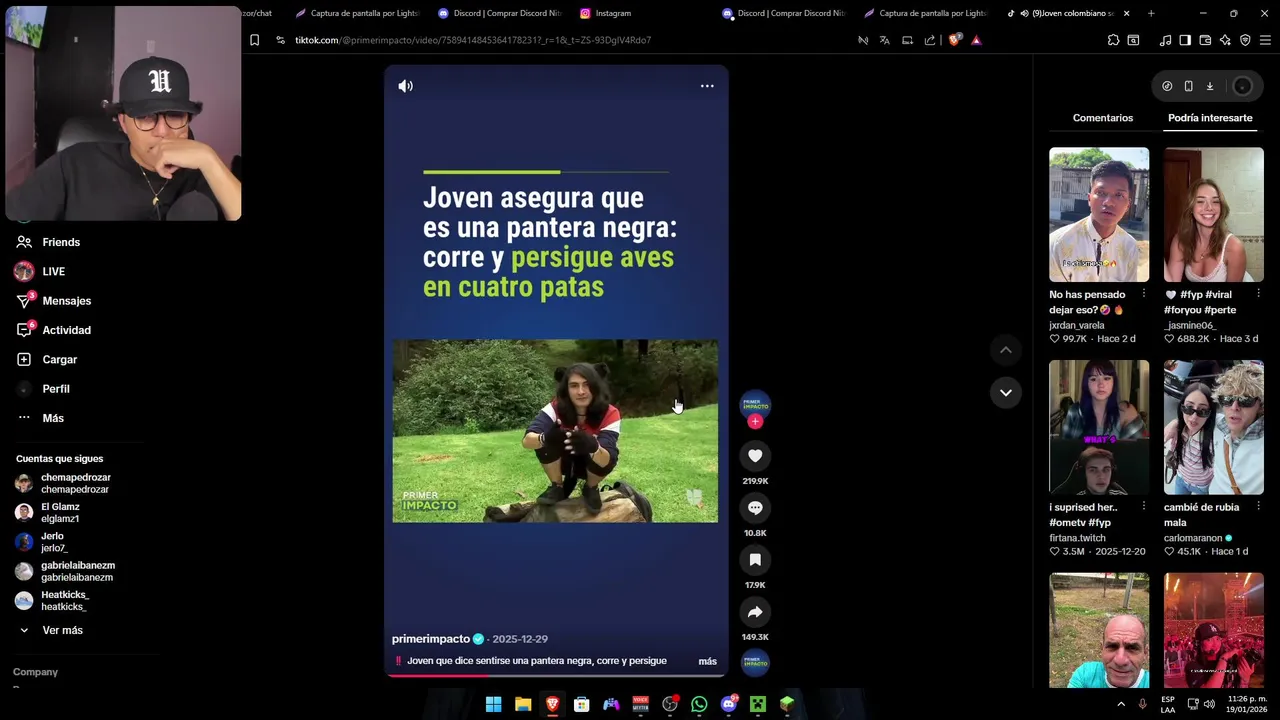
Task: Go to the next video with down chevron
Action: tap(1005, 392)
